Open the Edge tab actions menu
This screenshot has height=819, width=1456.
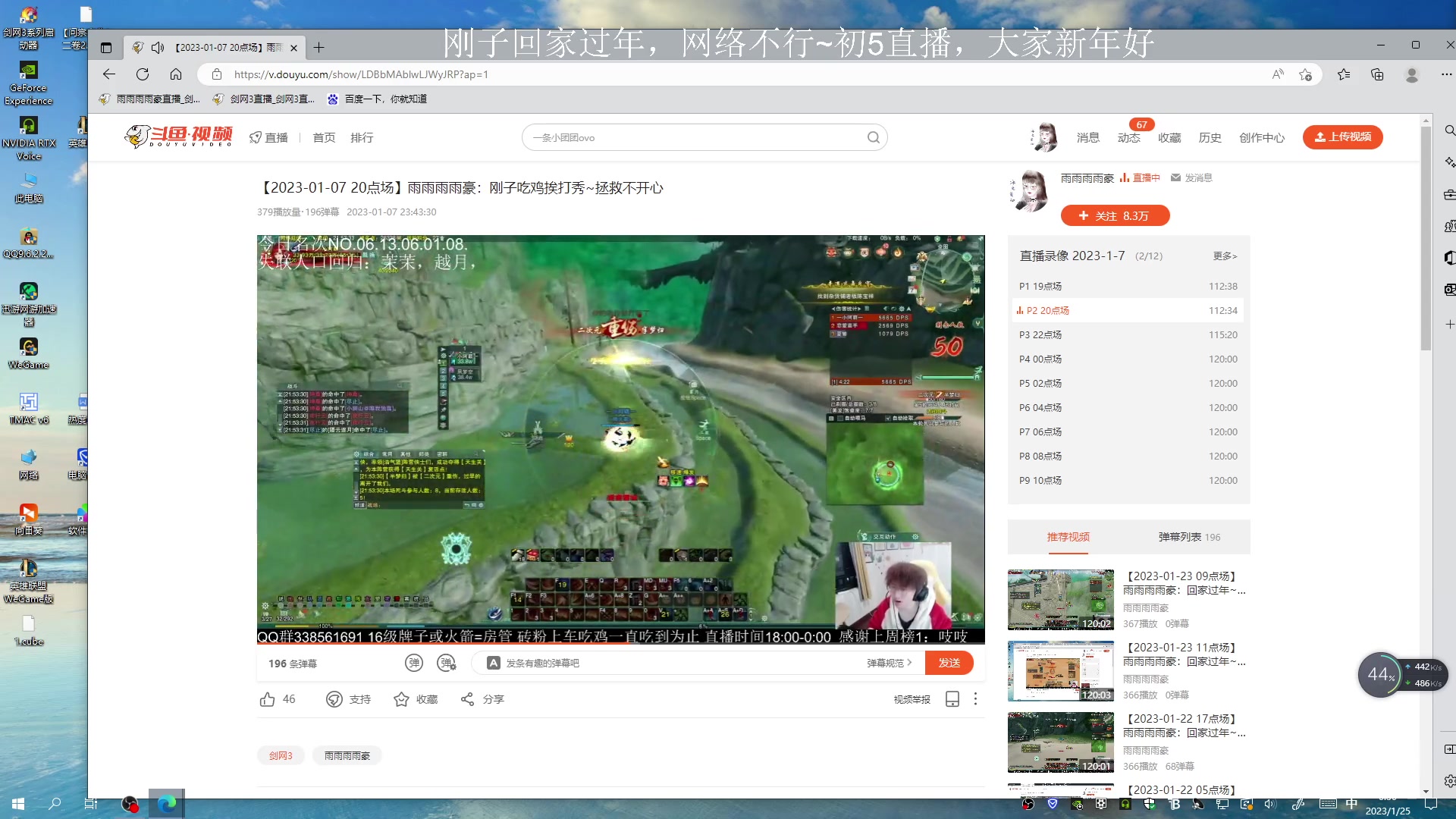tap(106, 48)
